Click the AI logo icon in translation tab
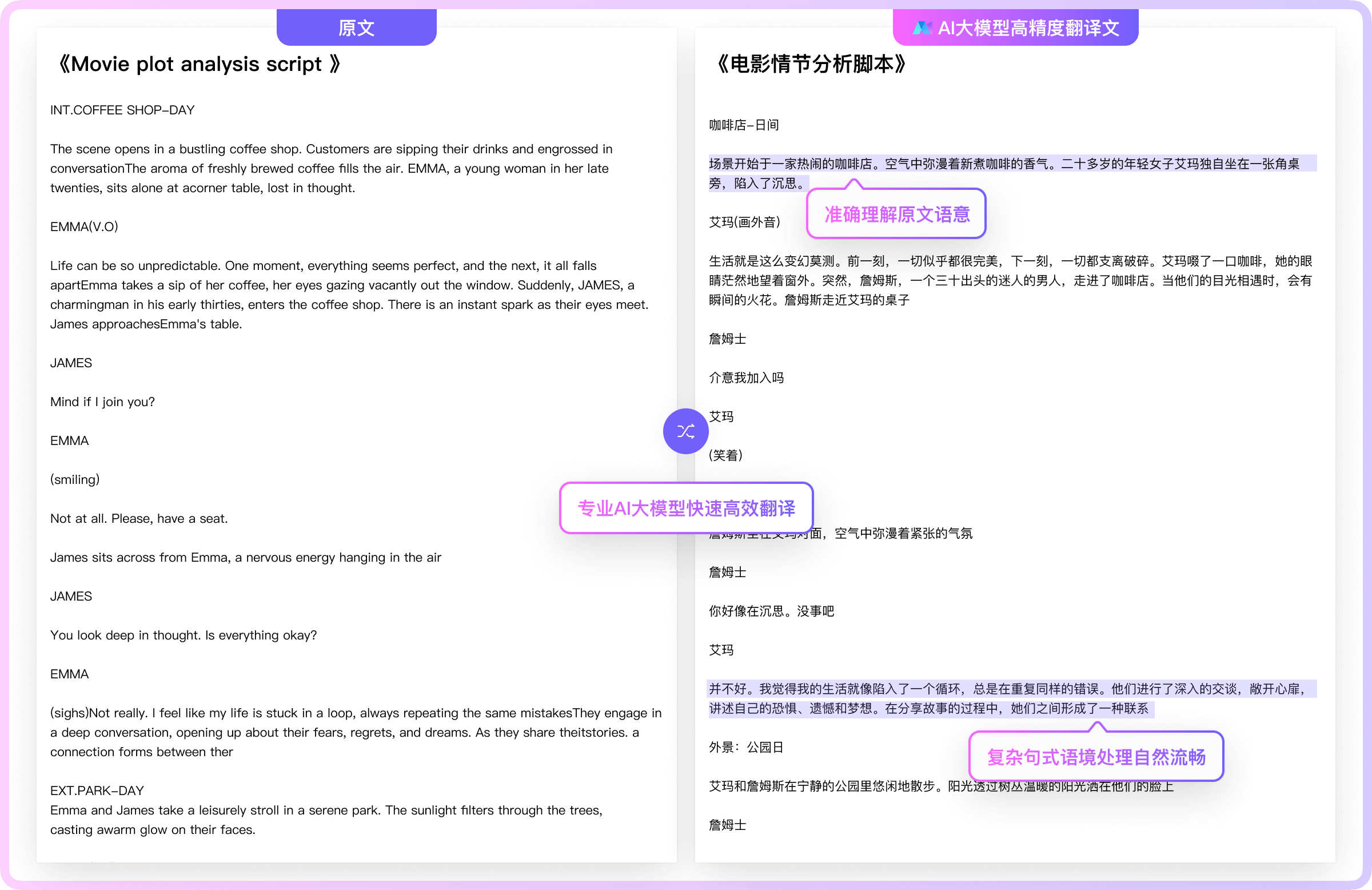Viewport: 1372px width, 890px height. (x=922, y=27)
